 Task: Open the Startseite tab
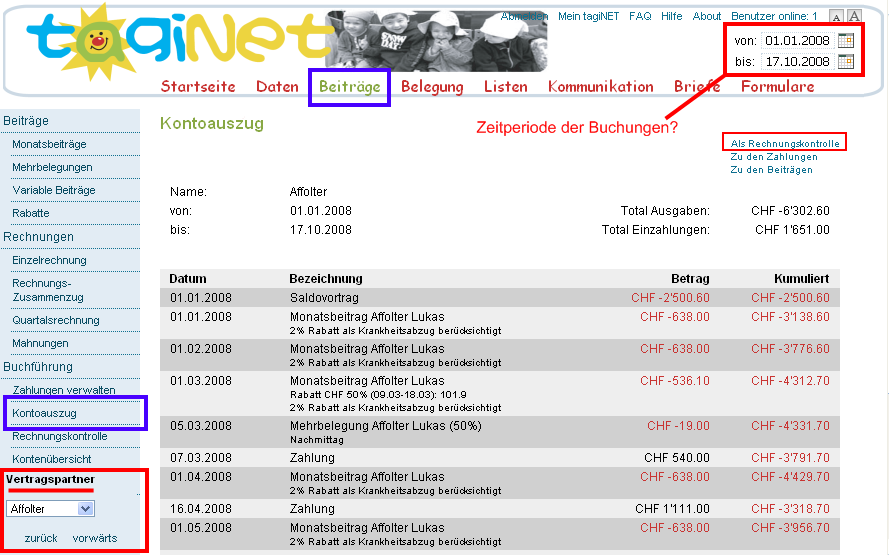point(198,87)
